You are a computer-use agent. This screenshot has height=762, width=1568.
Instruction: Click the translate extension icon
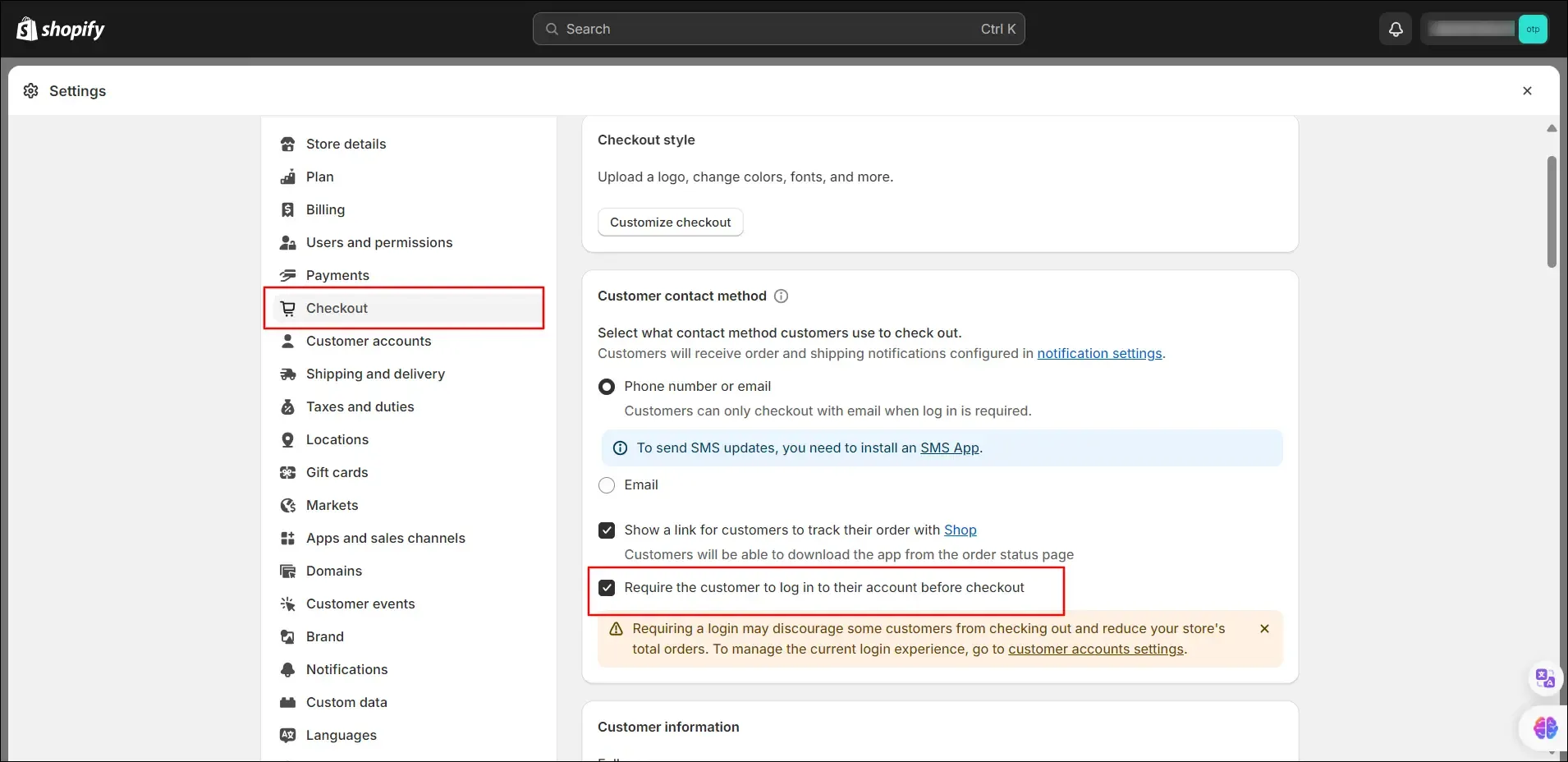(x=1545, y=678)
